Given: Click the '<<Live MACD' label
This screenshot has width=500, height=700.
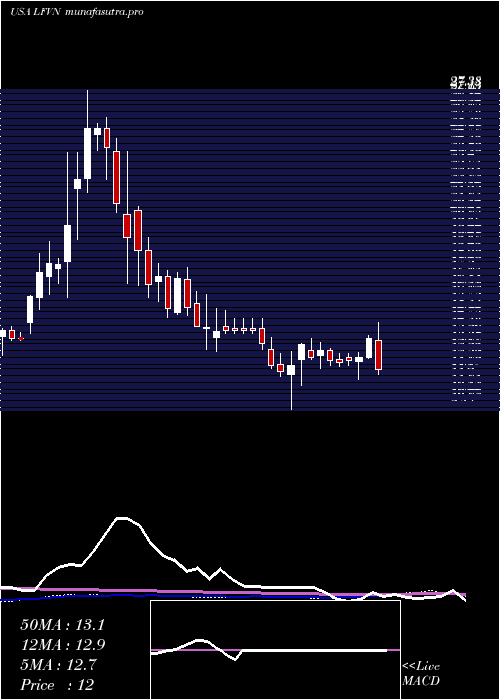Looking at the screenshot, I should click(x=421, y=674).
